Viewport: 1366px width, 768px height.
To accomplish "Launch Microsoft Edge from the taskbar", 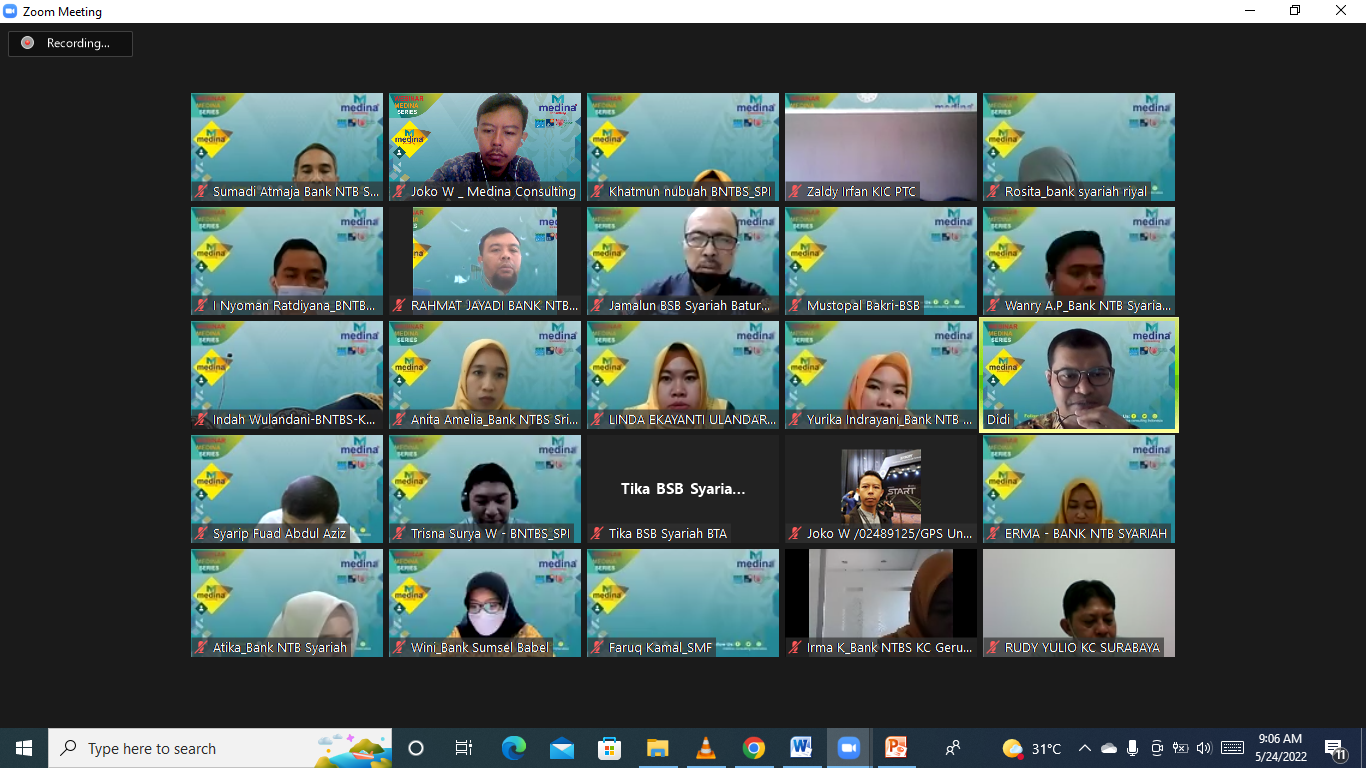I will 513,748.
